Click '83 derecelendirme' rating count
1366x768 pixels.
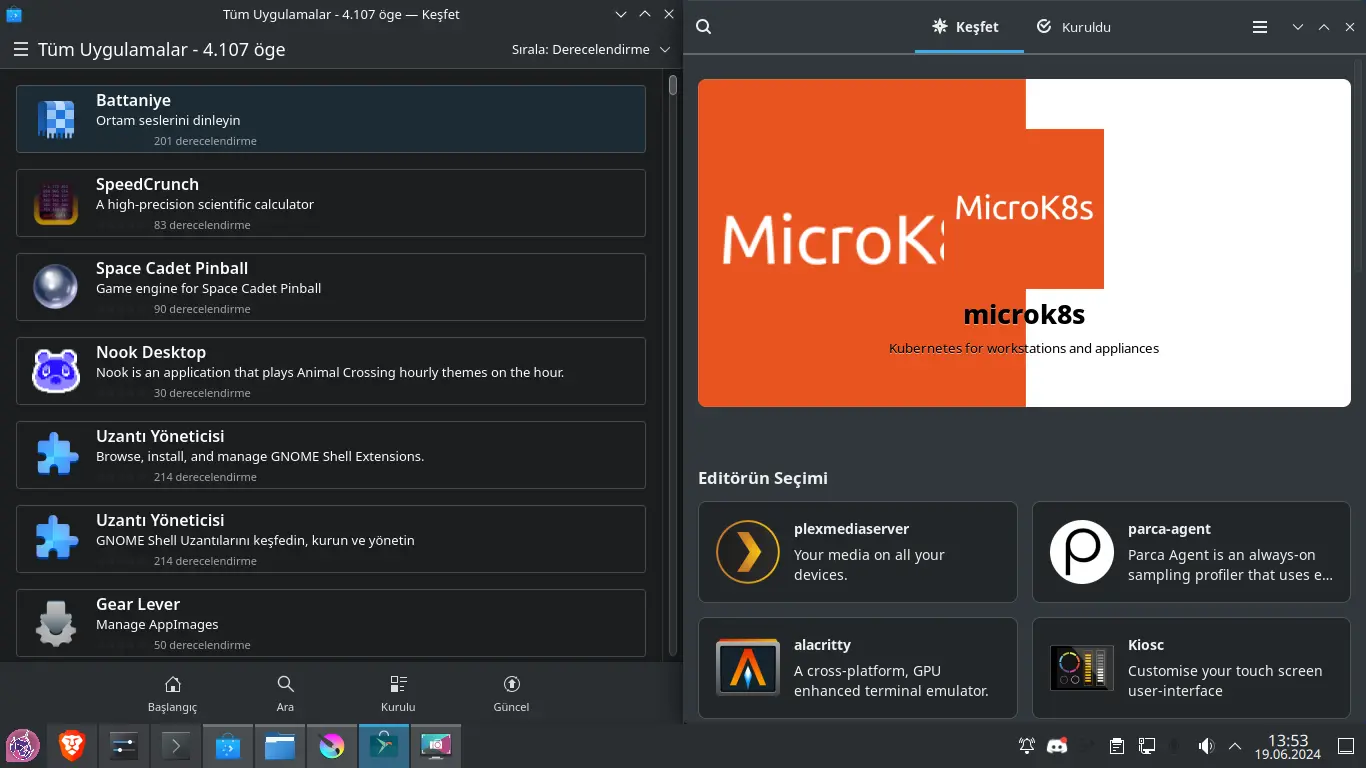coord(202,225)
